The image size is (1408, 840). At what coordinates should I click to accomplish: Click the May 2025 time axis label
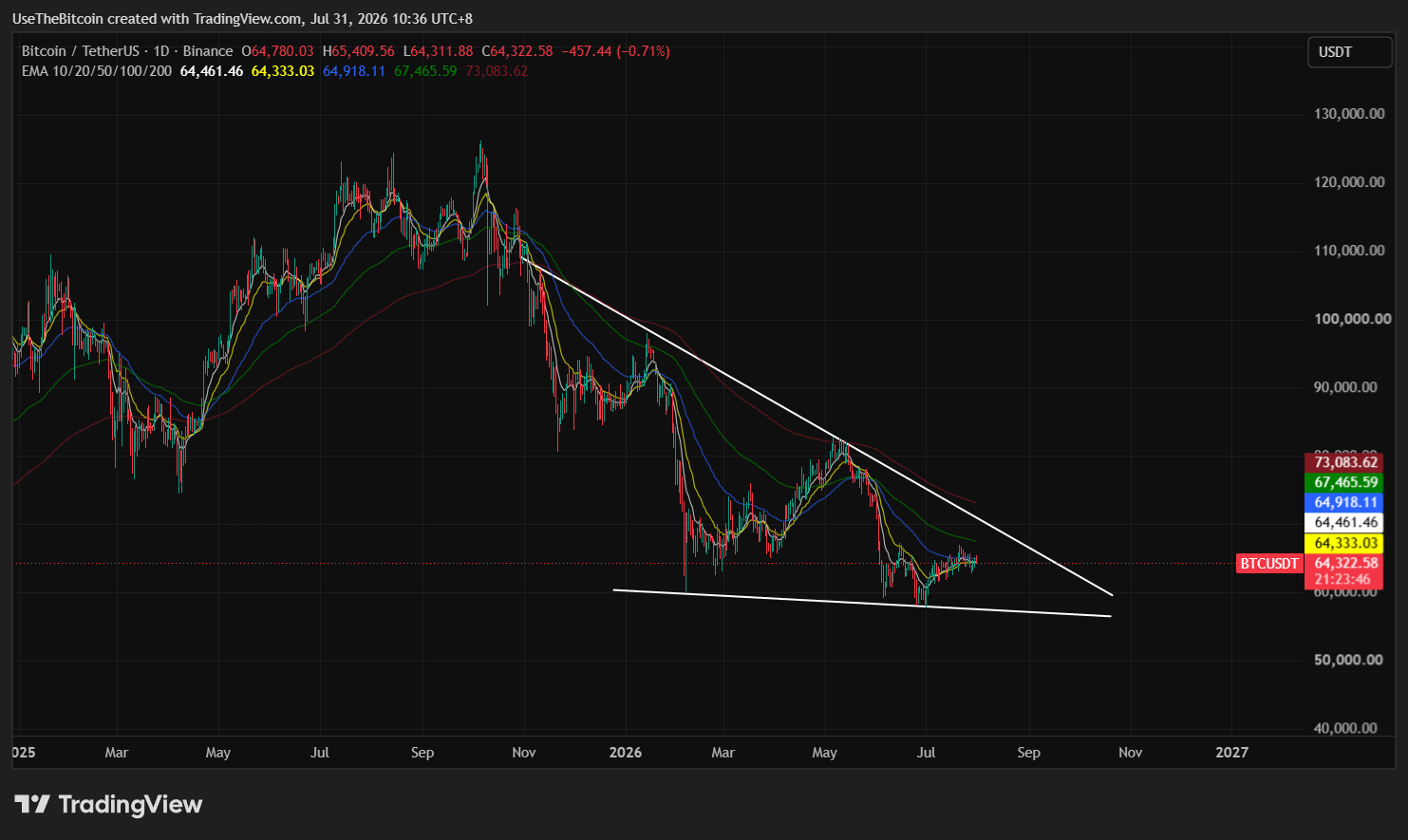[x=218, y=753]
